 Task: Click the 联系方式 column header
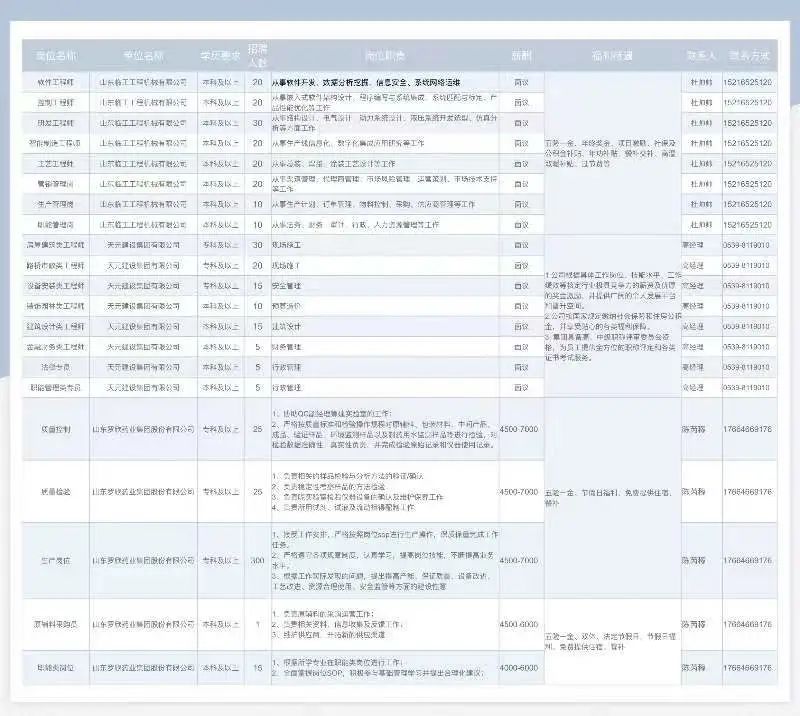pos(749,56)
